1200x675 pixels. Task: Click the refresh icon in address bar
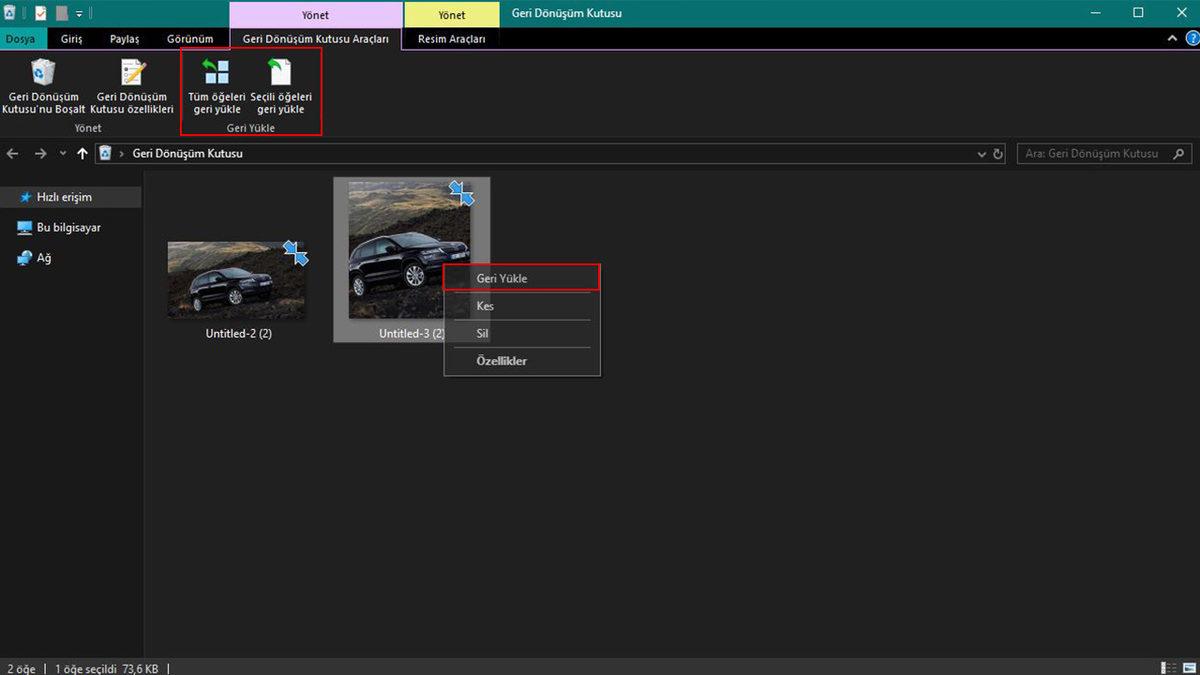[x=997, y=154]
